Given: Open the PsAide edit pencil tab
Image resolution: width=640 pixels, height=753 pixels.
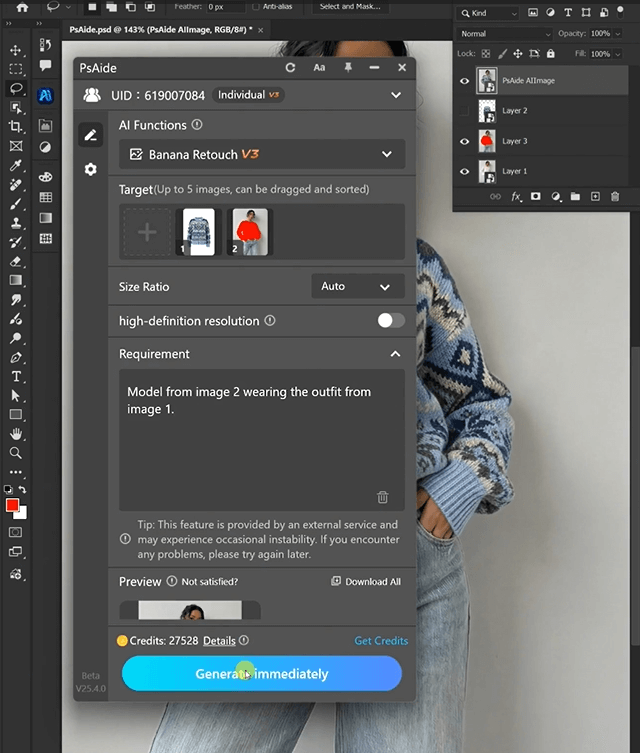Looking at the screenshot, I should [90, 135].
